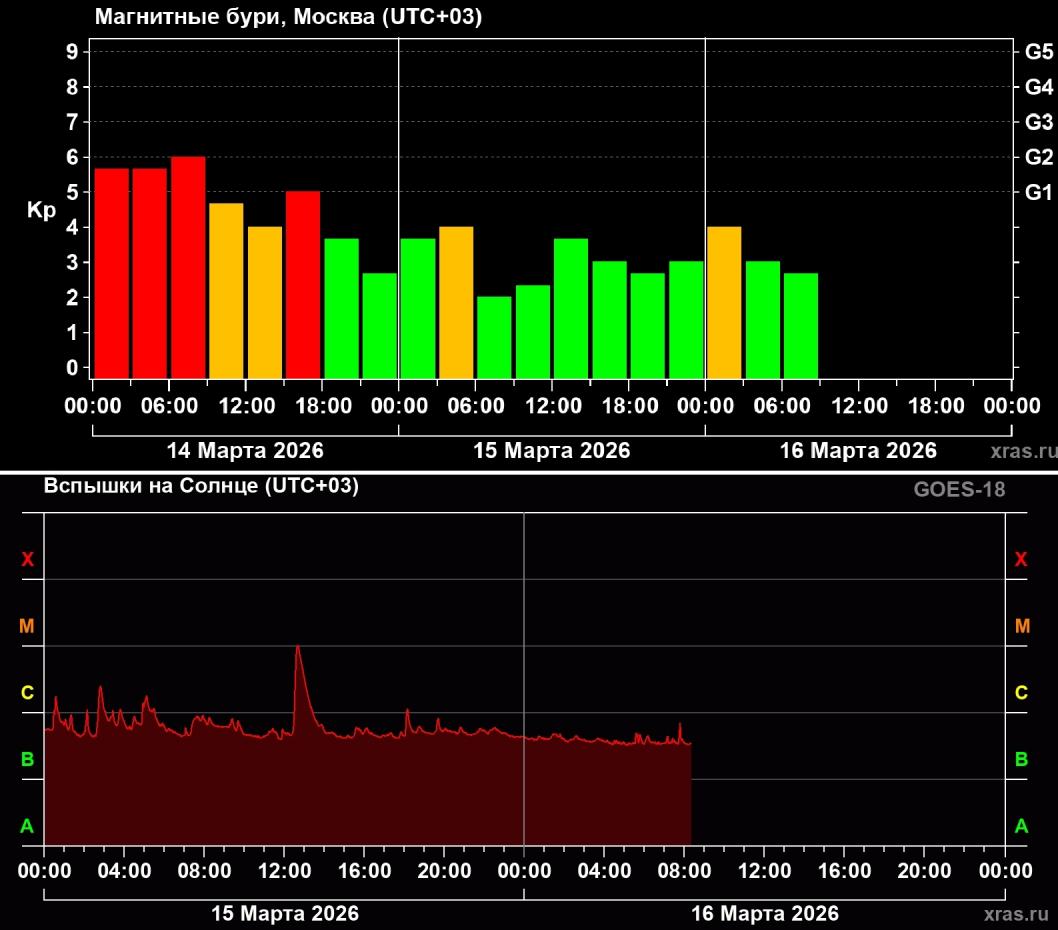The height and width of the screenshot is (930, 1058).
Task: Click the orange M class label on right
Action: 1022,627
